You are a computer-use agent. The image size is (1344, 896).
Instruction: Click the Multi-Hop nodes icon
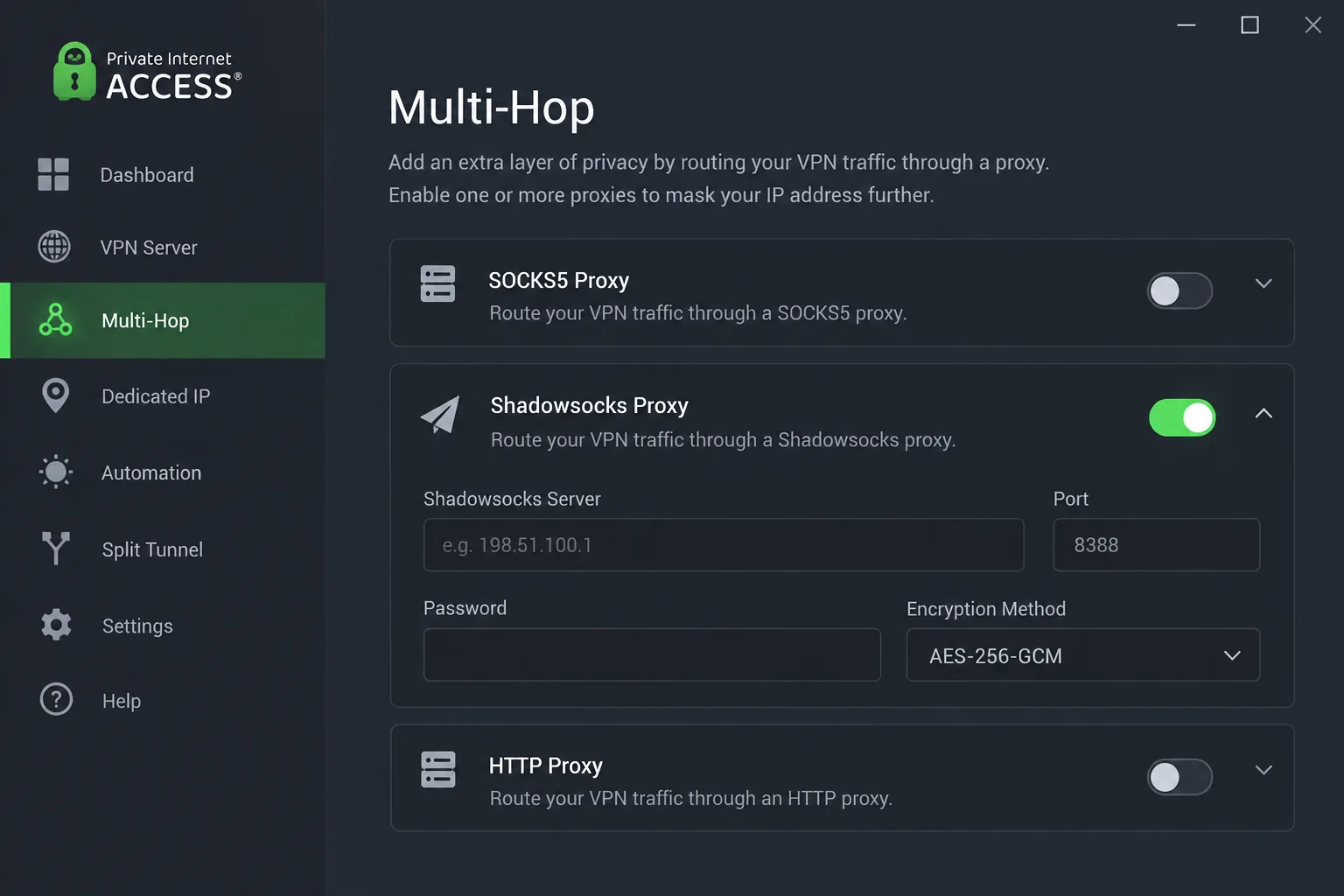click(55, 319)
